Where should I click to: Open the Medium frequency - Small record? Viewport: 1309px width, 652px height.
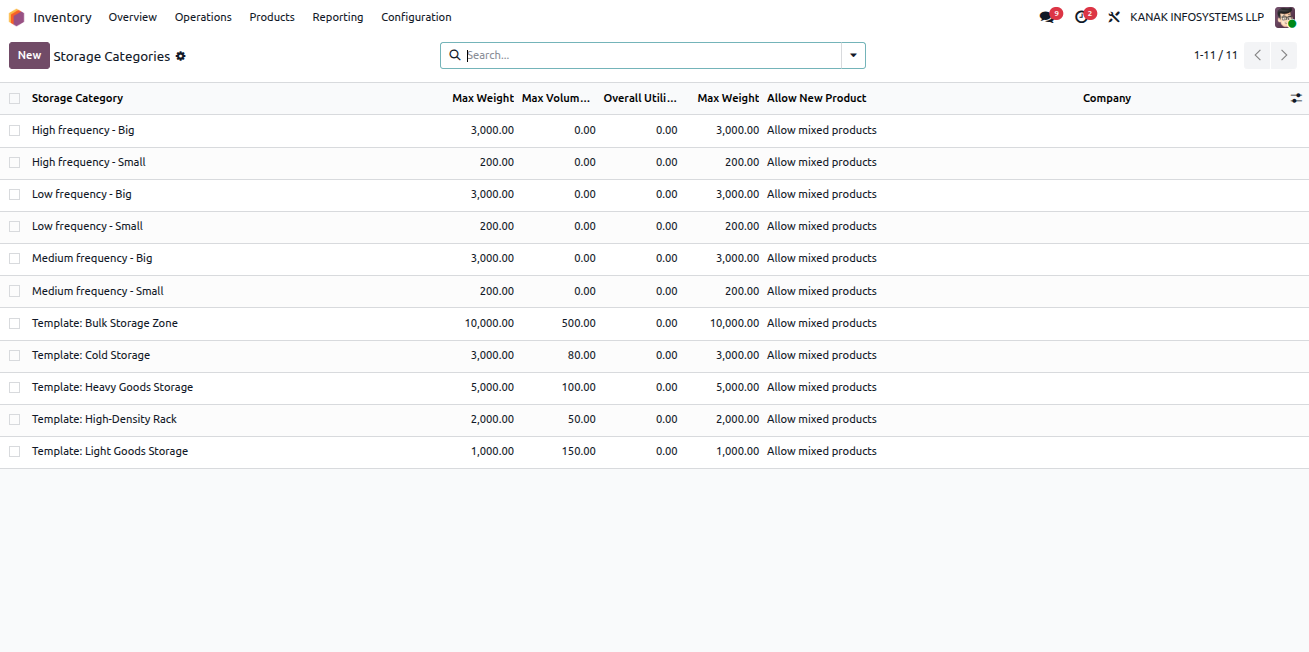pyautogui.click(x=98, y=291)
